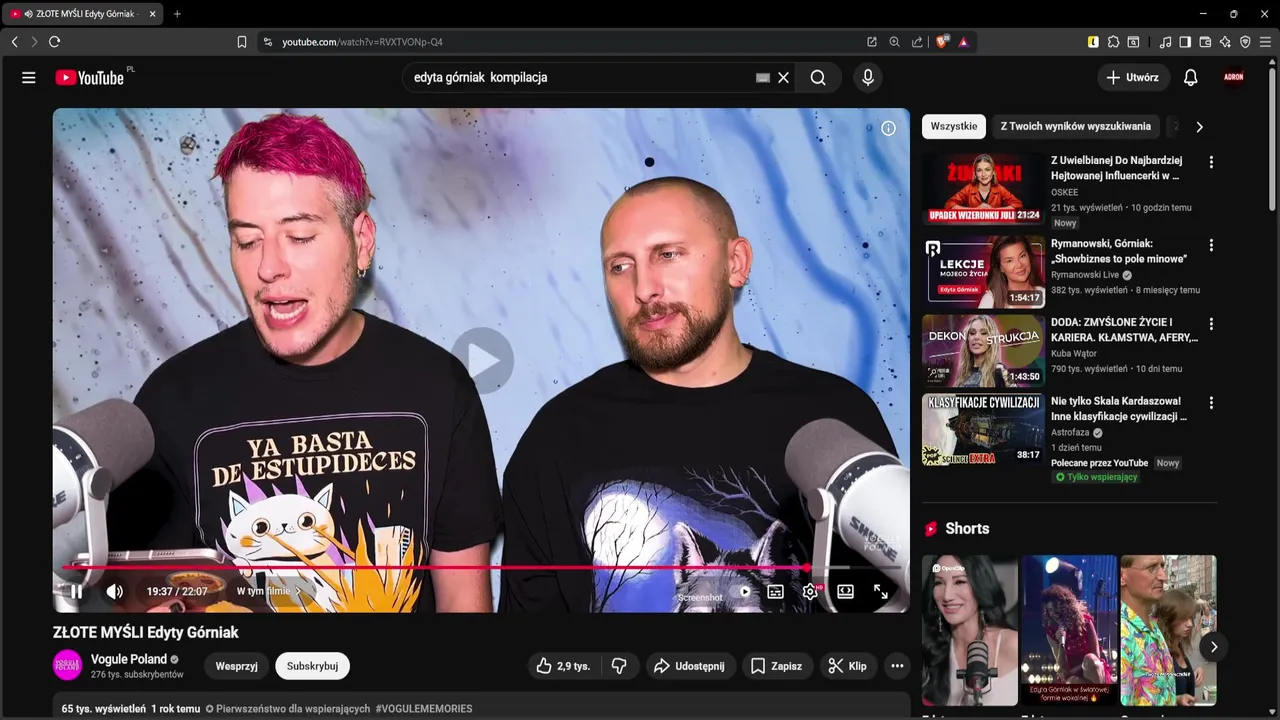Go back with the browser back arrow
The width and height of the screenshot is (1280, 720).
[x=14, y=42]
